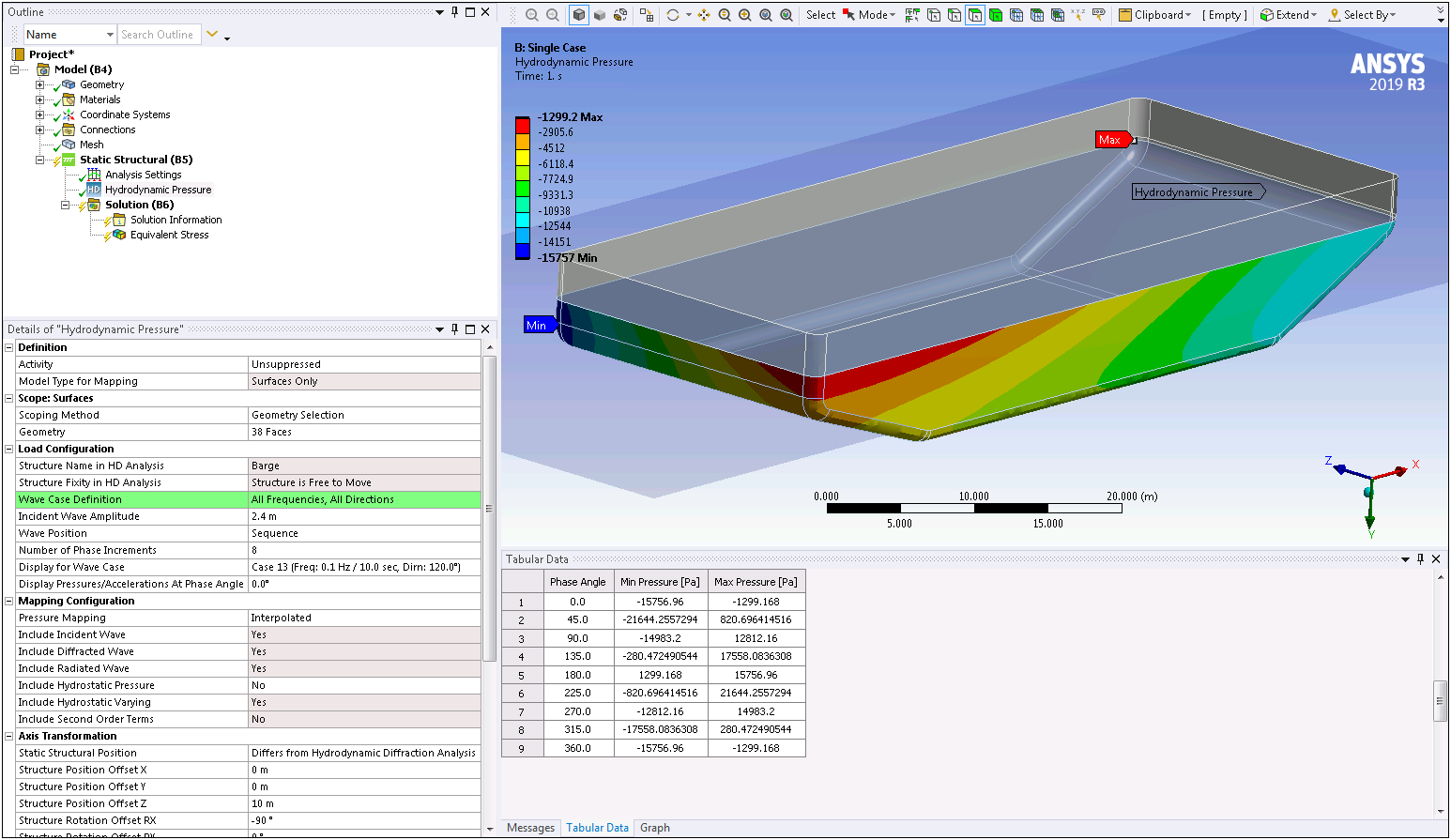Enable the Element Face selection filter
The height and width of the screenshot is (840, 1451).
(x=1037, y=15)
